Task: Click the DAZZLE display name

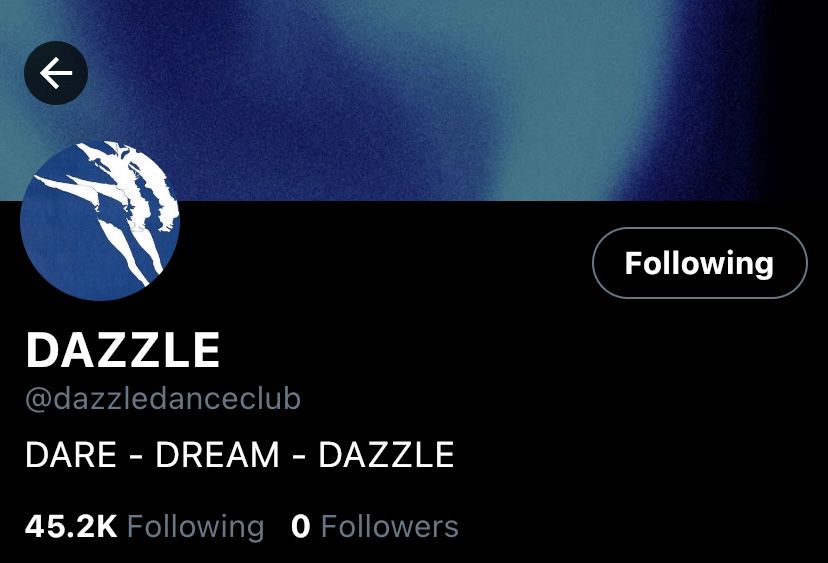Action: pos(123,350)
